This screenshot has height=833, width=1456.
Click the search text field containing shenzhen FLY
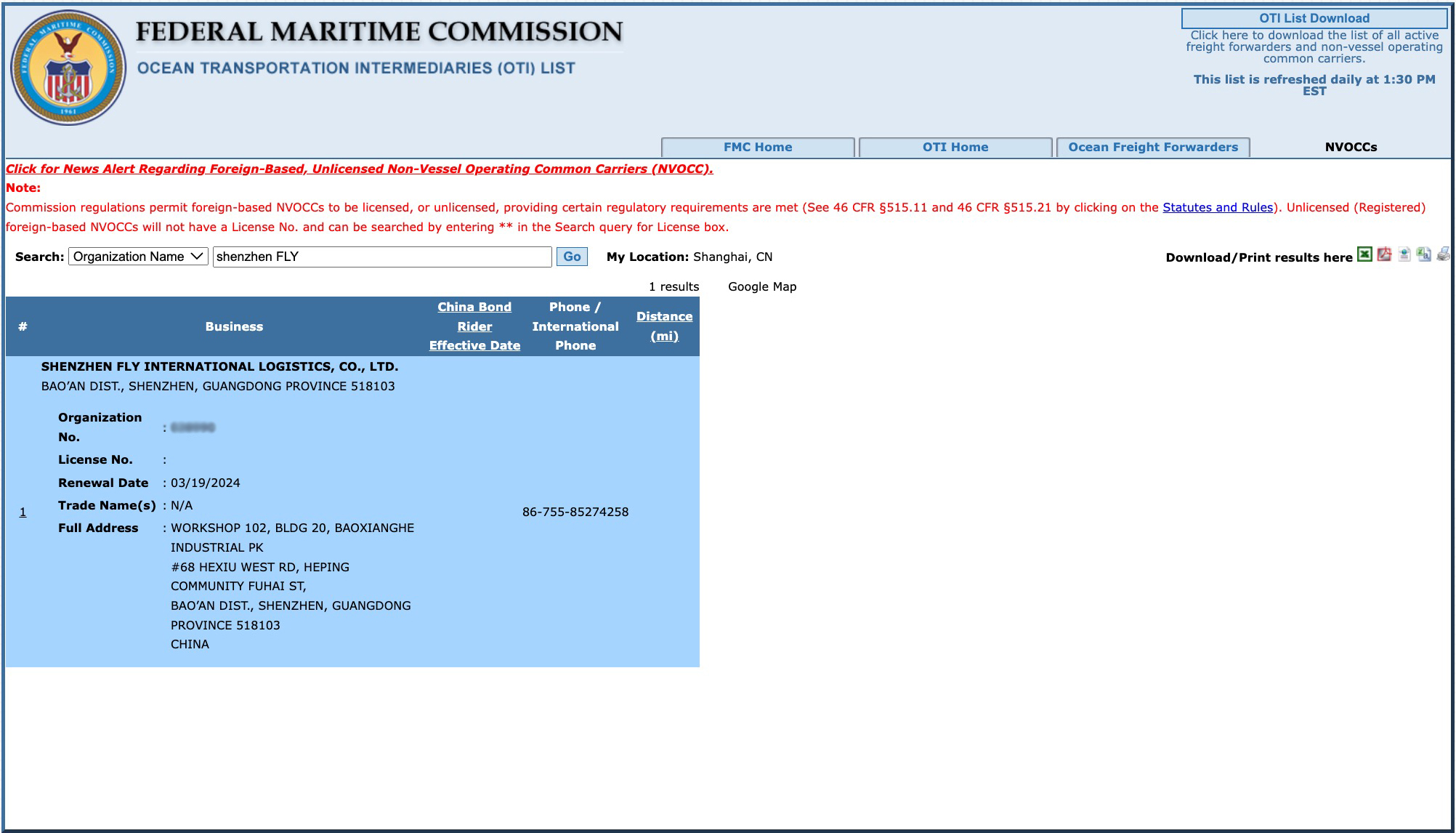pos(381,257)
